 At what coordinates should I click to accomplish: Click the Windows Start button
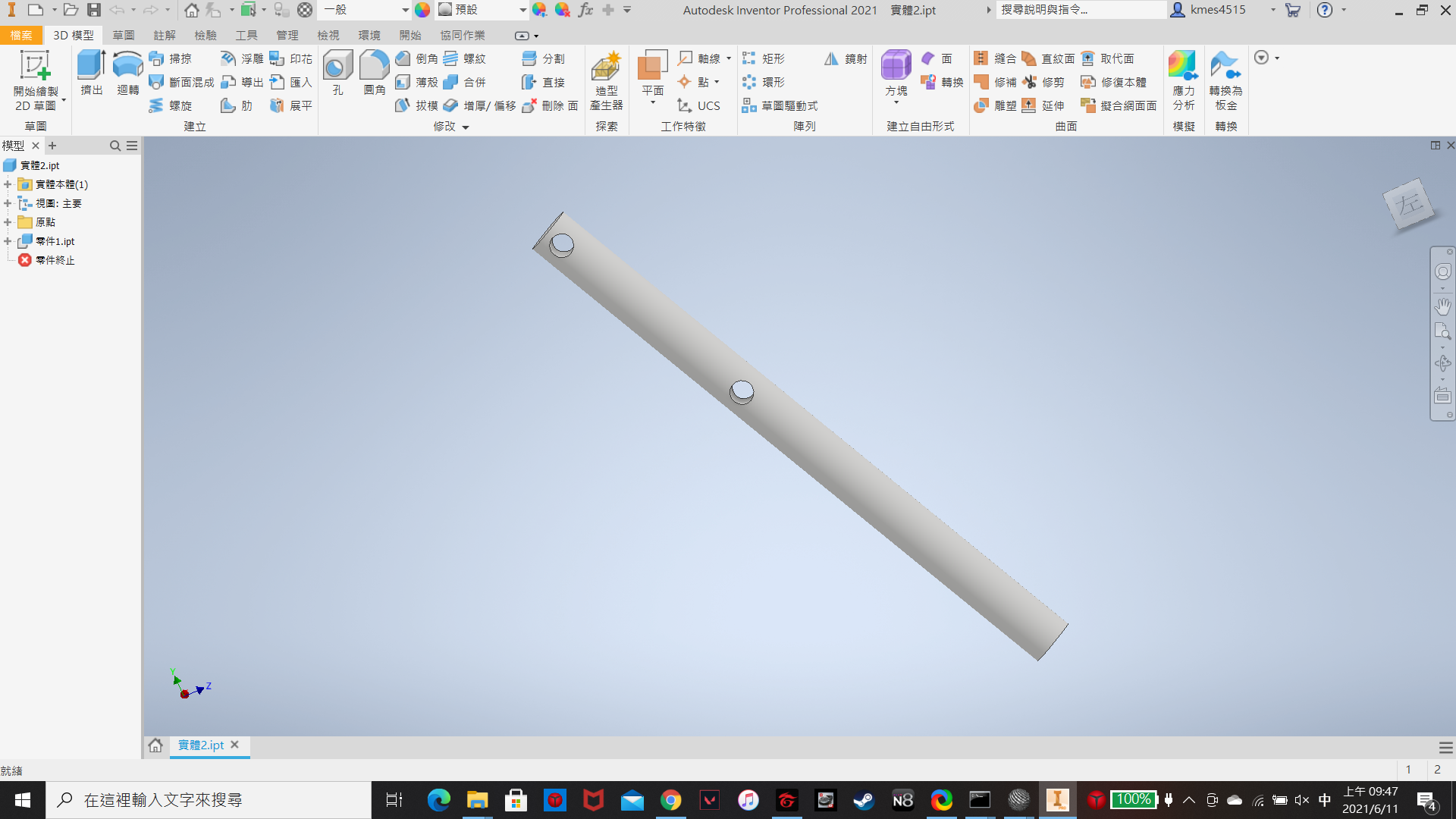tap(23, 800)
